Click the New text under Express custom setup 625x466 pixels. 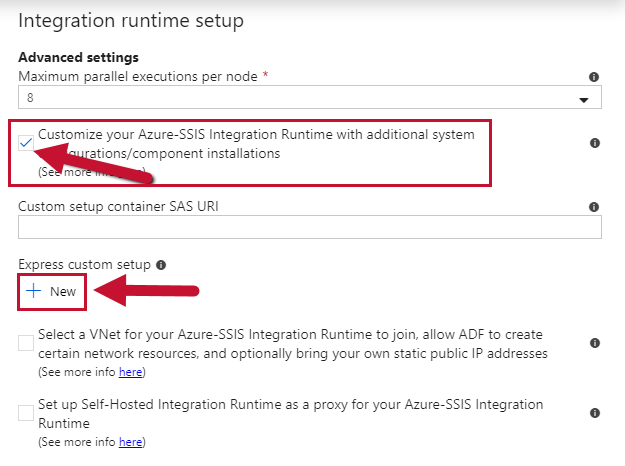(x=63, y=291)
